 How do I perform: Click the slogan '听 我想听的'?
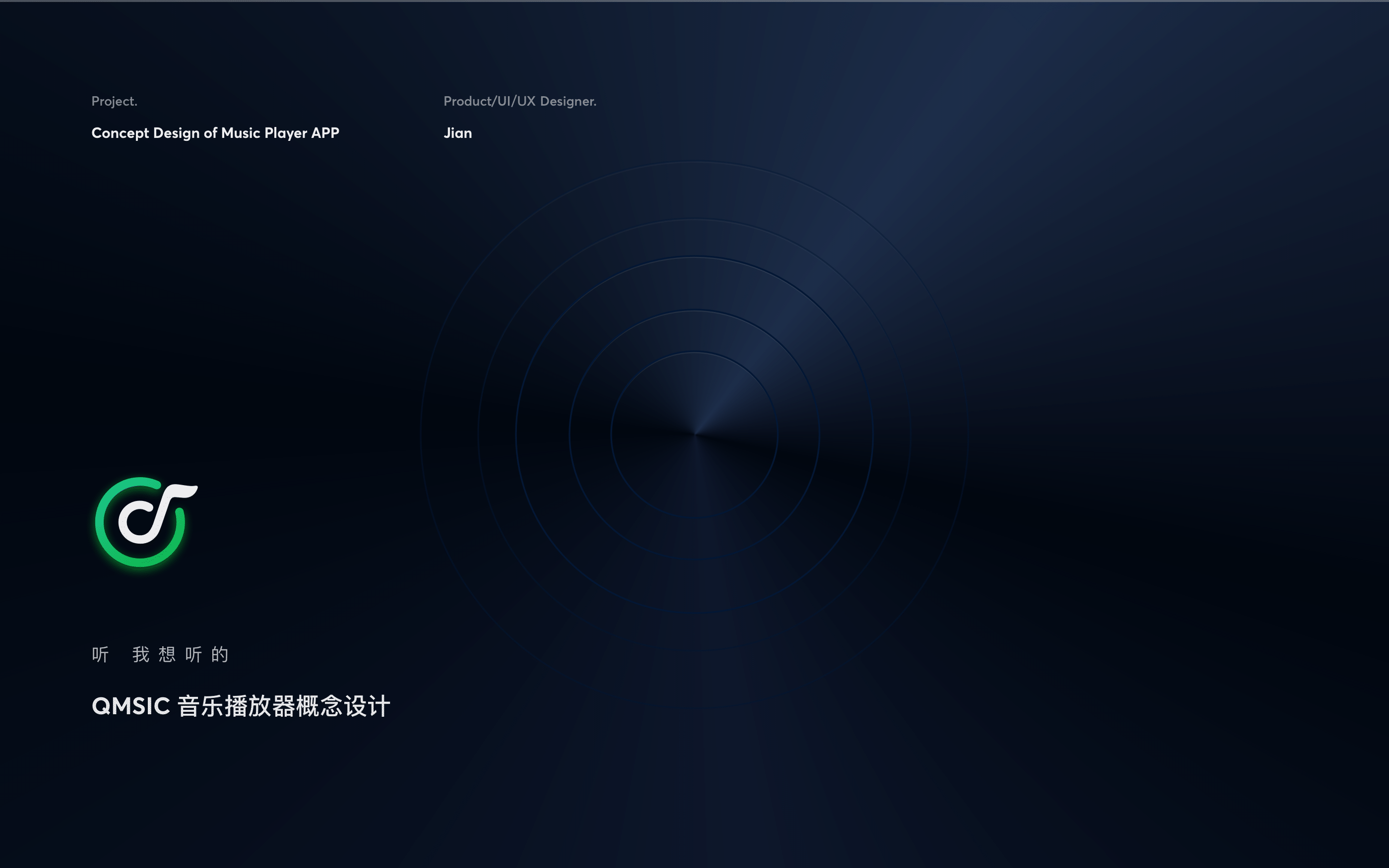click(x=160, y=654)
